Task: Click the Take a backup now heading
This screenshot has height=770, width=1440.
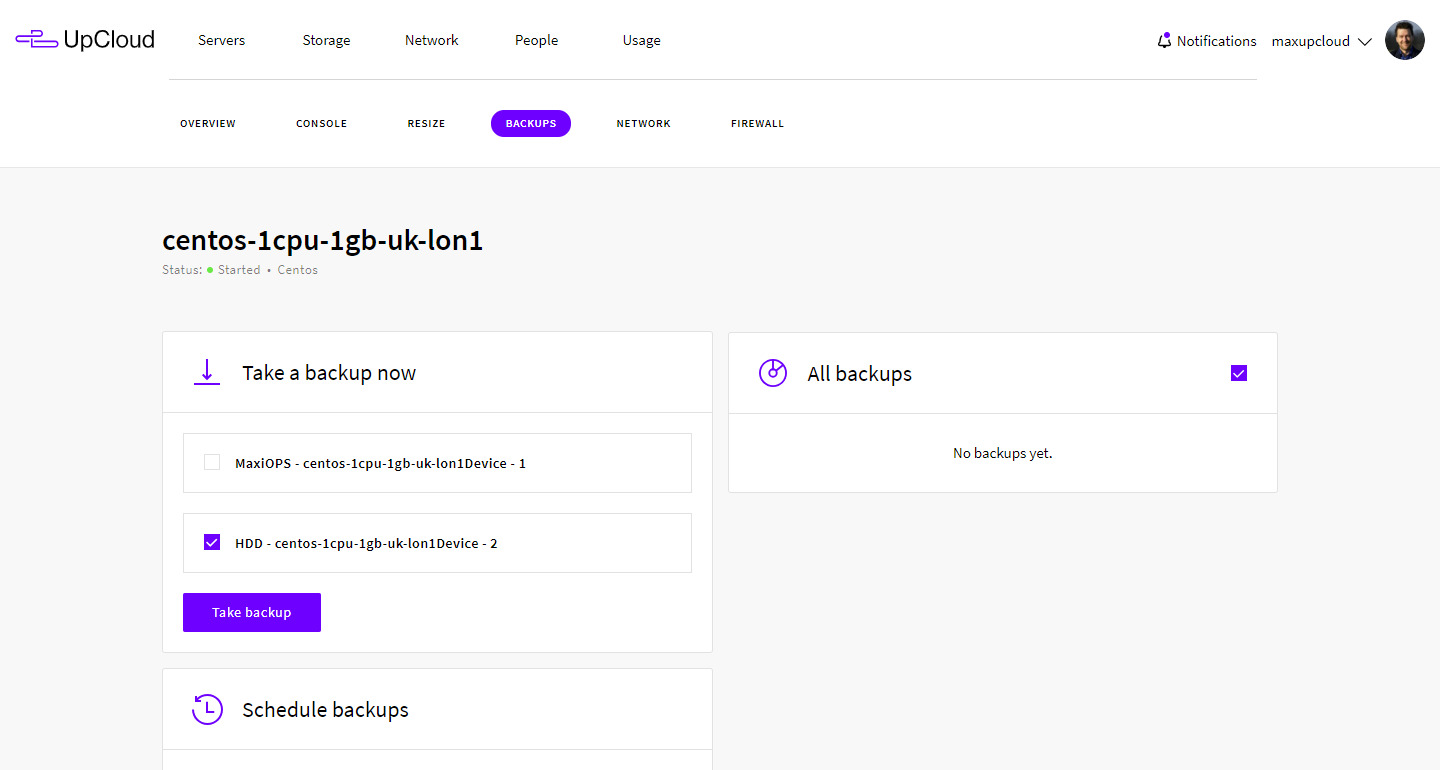Action: [329, 373]
